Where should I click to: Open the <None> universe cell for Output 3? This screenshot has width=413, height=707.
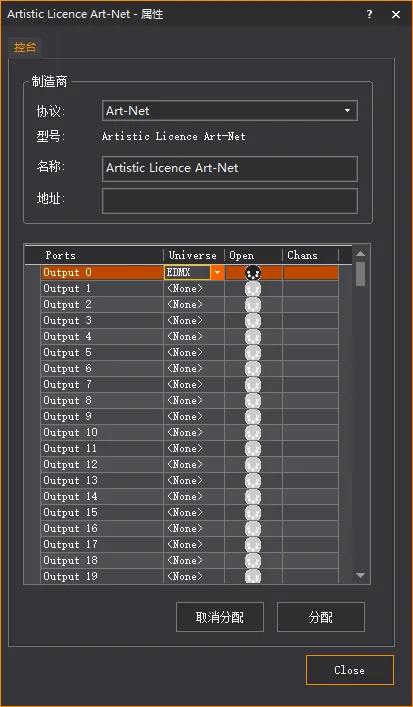click(x=194, y=321)
